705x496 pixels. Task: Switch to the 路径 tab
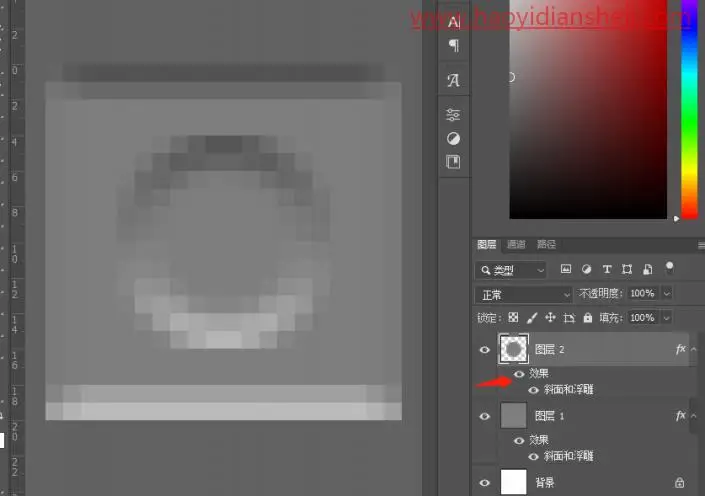click(x=546, y=244)
